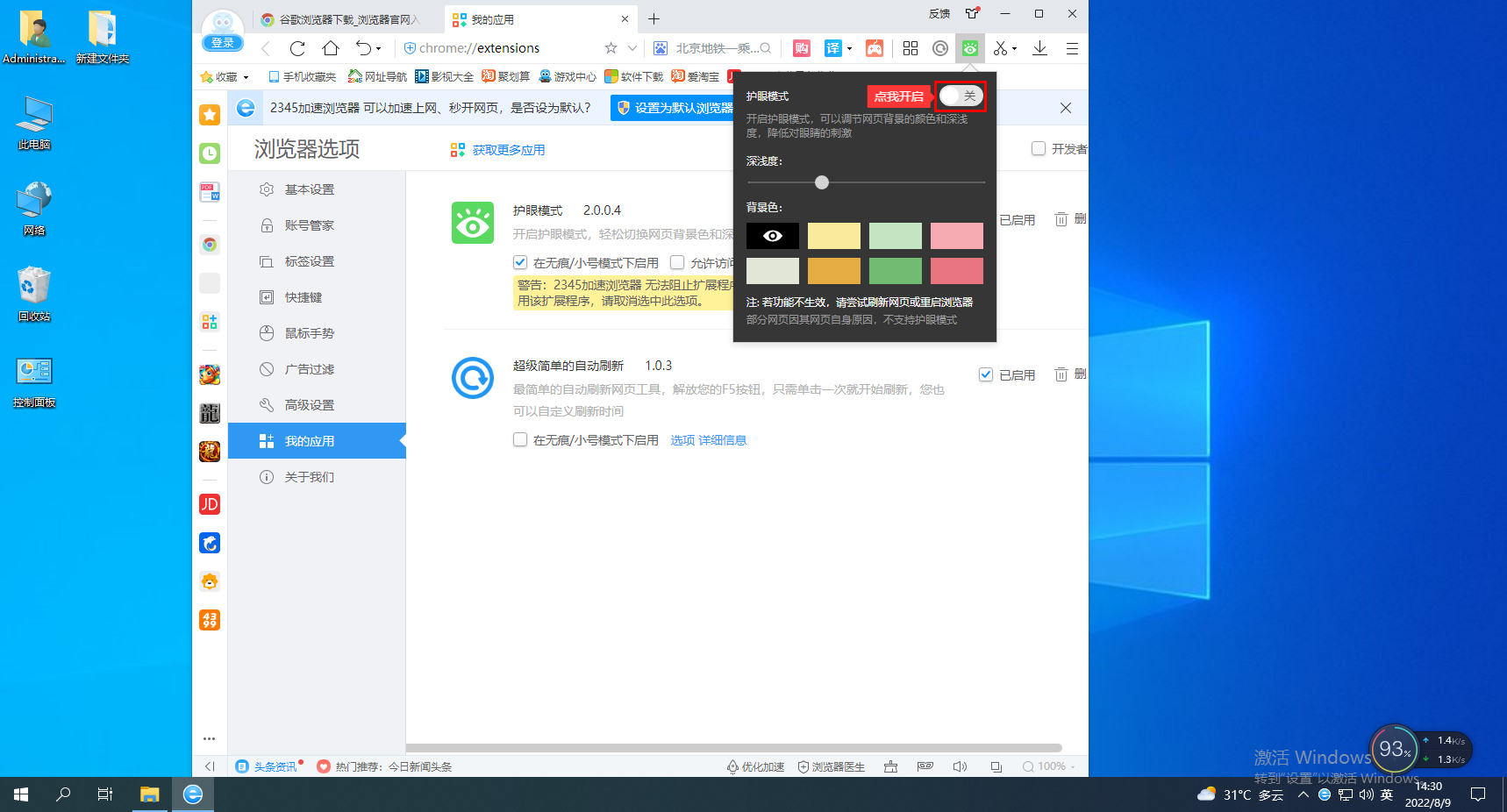1507x812 pixels.
Task: Open the 回收站 desktop icon
Action: coord(34,295)
